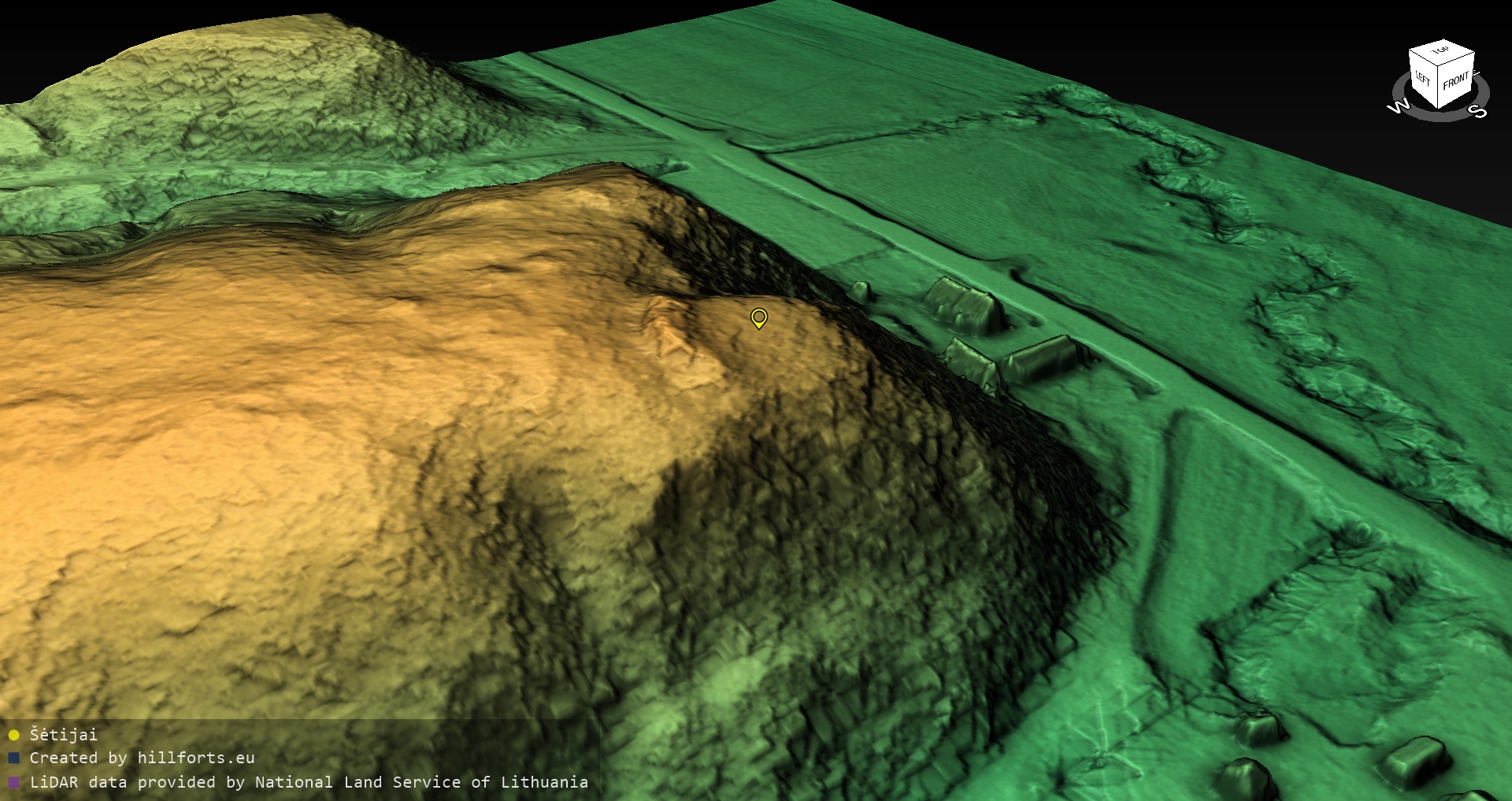Viewport: 1512px width, 801px height.
Task: Click the dark blue square legend marker
Action: (13, 758)
